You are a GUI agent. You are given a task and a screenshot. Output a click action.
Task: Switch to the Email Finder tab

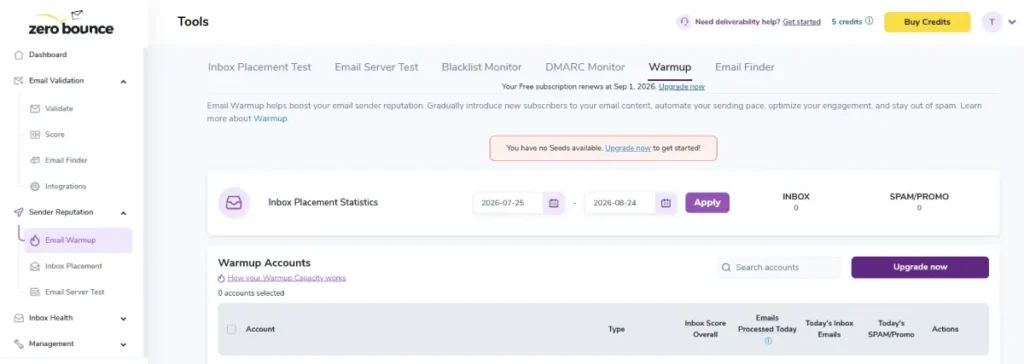tap(745, 67)
